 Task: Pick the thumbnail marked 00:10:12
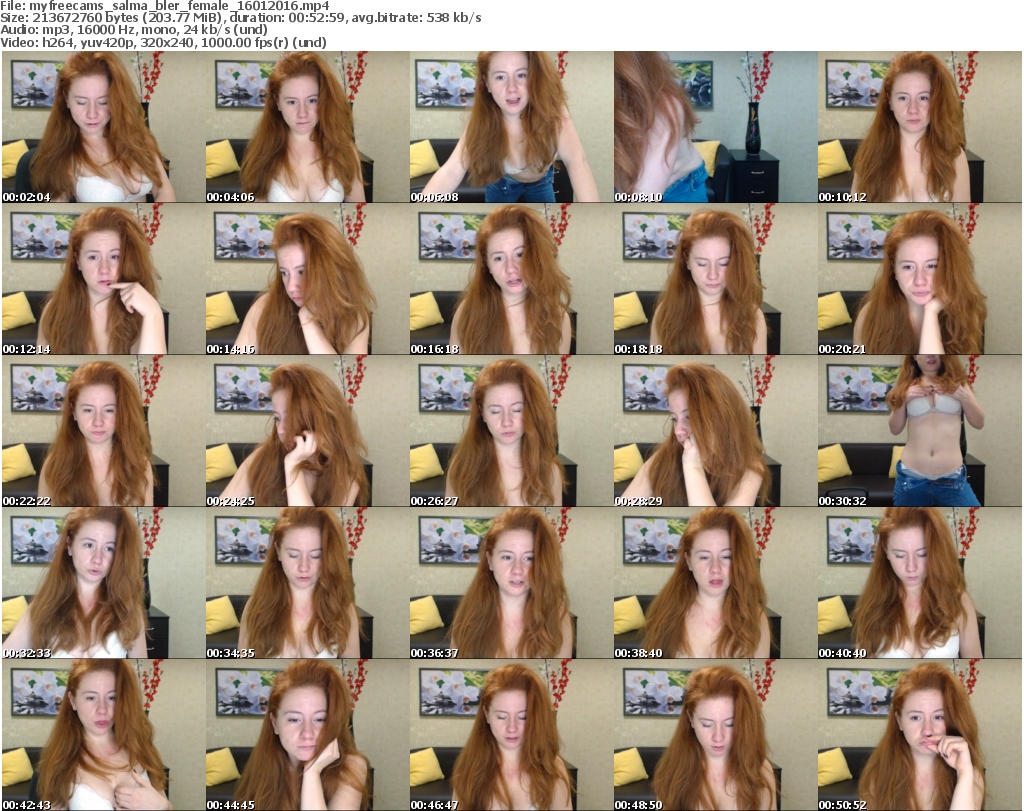(x=920, y=127)
